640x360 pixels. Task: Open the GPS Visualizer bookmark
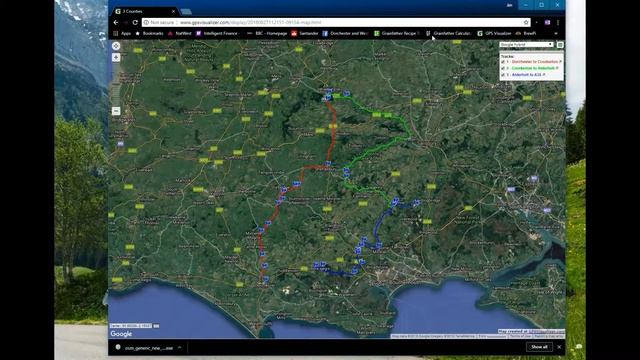point(494,33)
